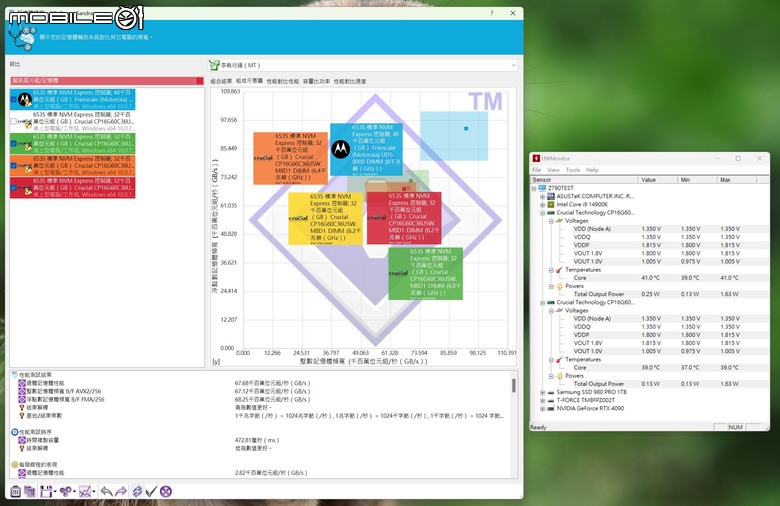The height and width of the screenshot is (506, 780).
Task: Click the purple gears options icon
Action: point(65,492)
